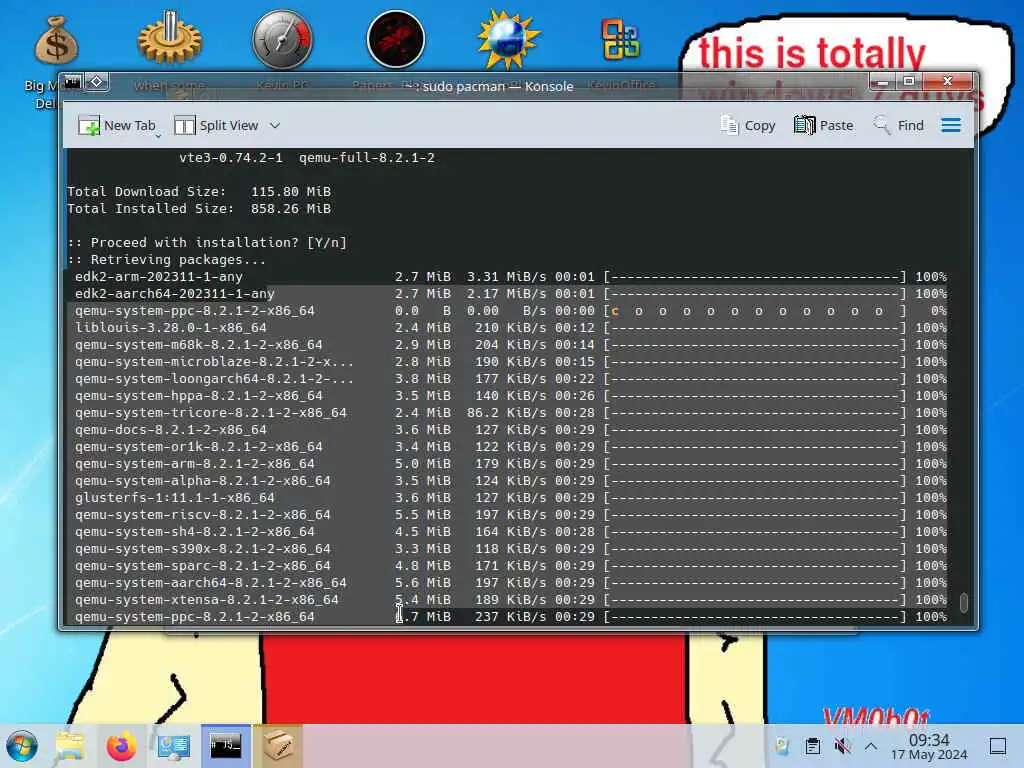Open the Konsole hamburger menu
This screenshot has height=768, width=1024.
[951, 125]
